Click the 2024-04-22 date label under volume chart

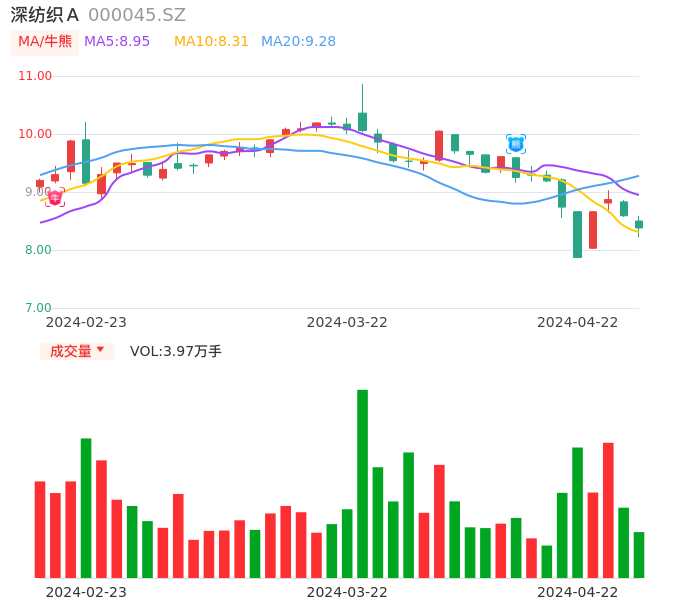[578, 592]
